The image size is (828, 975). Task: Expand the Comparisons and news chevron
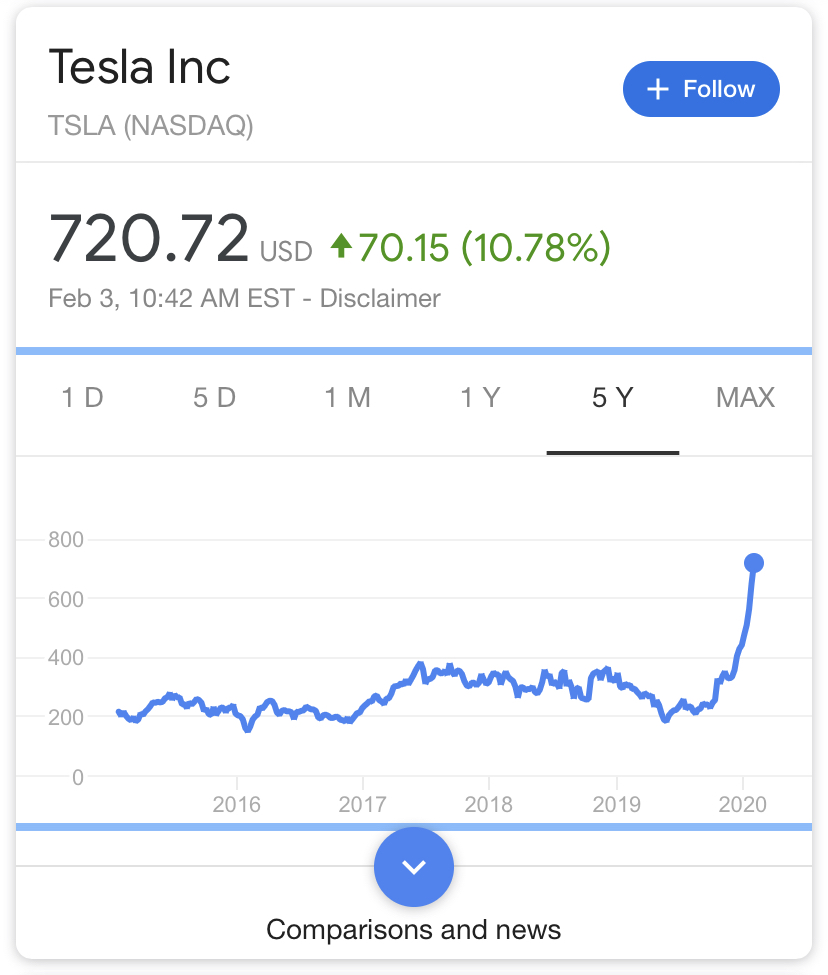coord(413,867)
